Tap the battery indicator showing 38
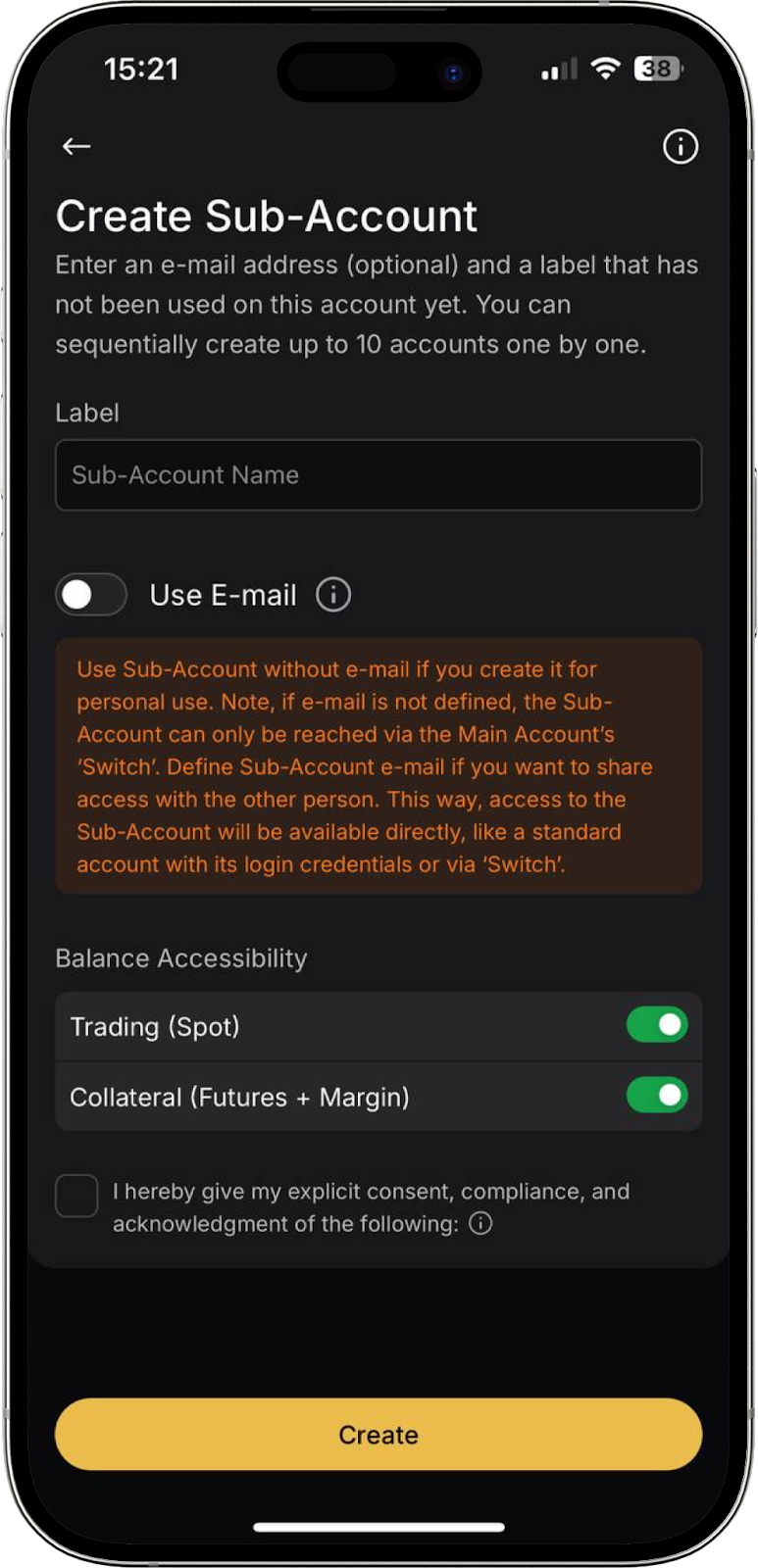758x1568 pixels. 659,69
